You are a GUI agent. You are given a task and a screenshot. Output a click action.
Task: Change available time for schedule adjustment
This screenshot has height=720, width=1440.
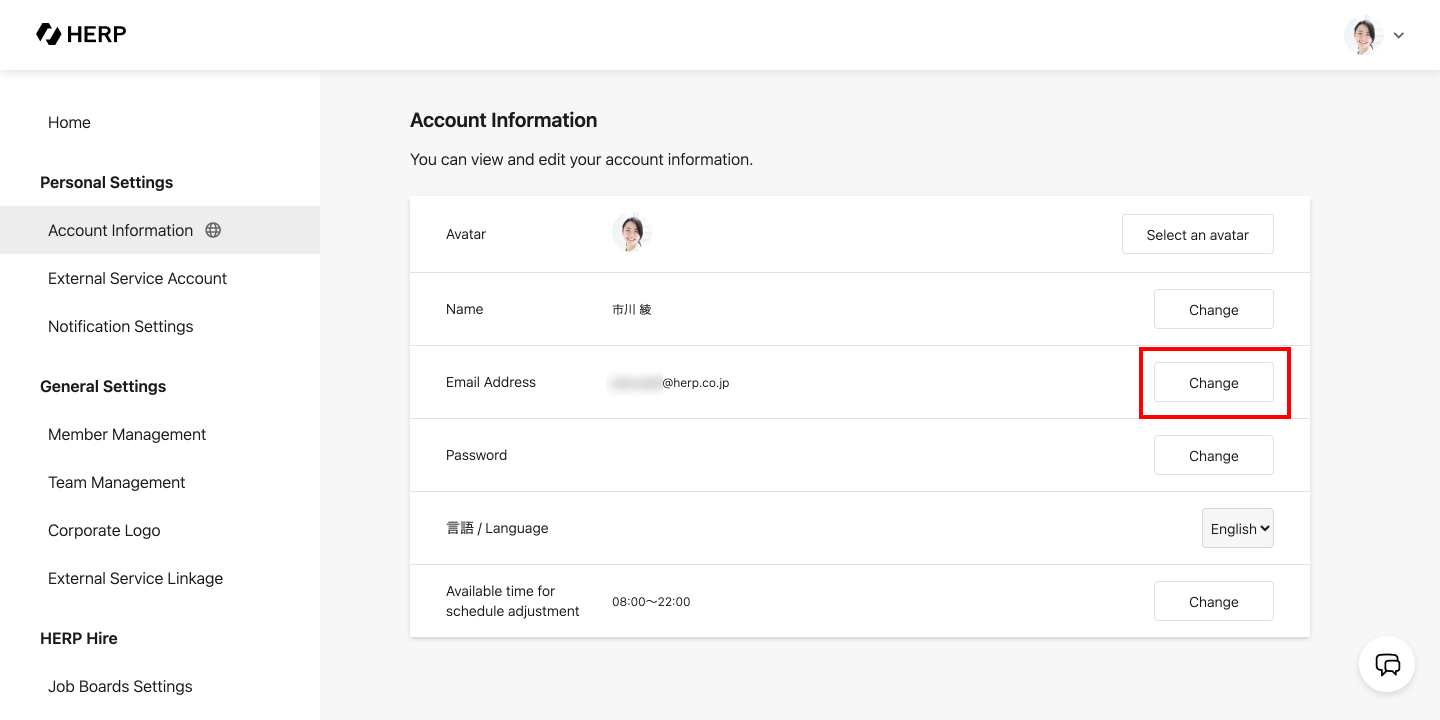click(1213, 602)
